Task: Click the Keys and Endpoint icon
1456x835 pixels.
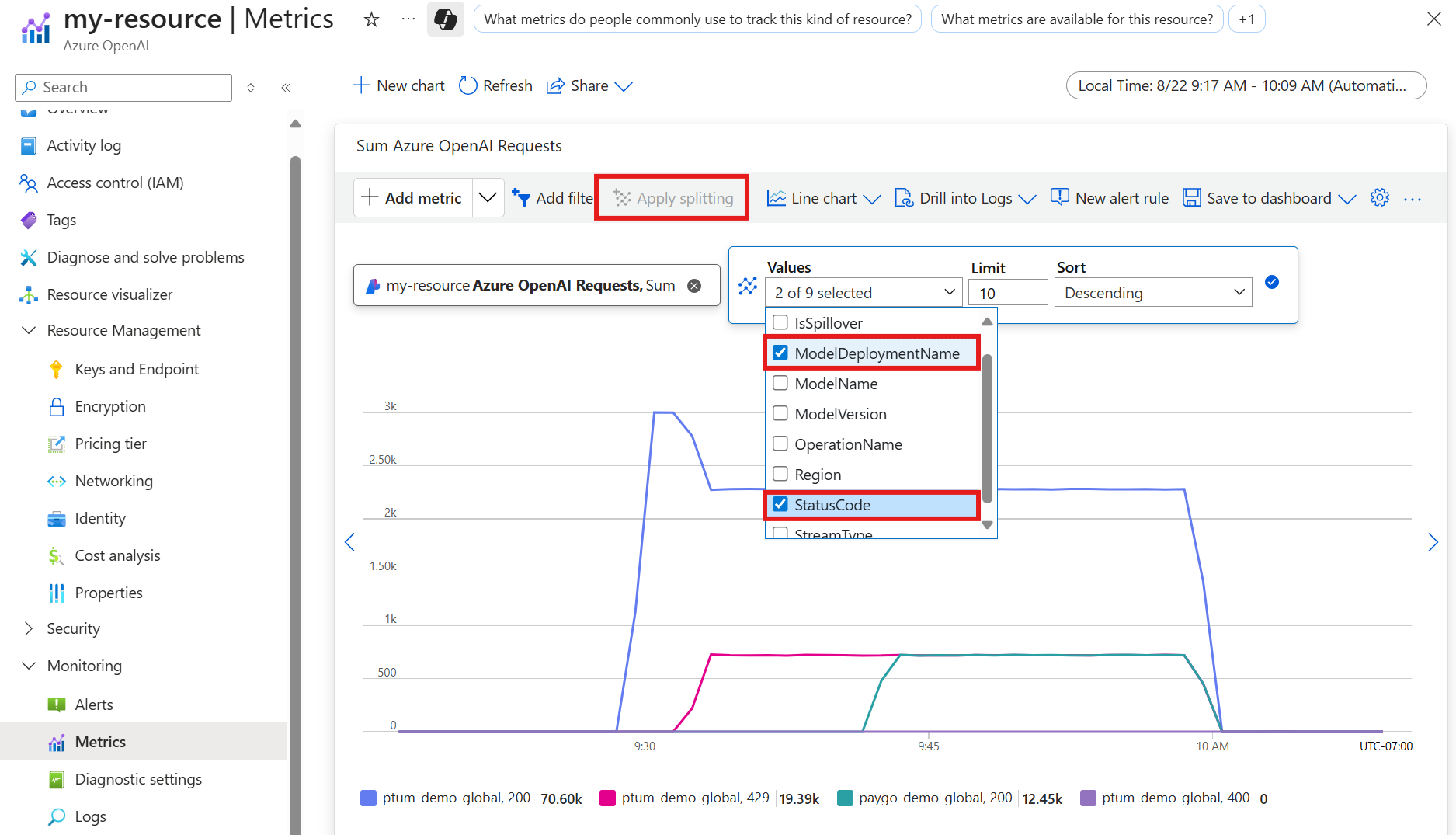Action: pos(56,369)
